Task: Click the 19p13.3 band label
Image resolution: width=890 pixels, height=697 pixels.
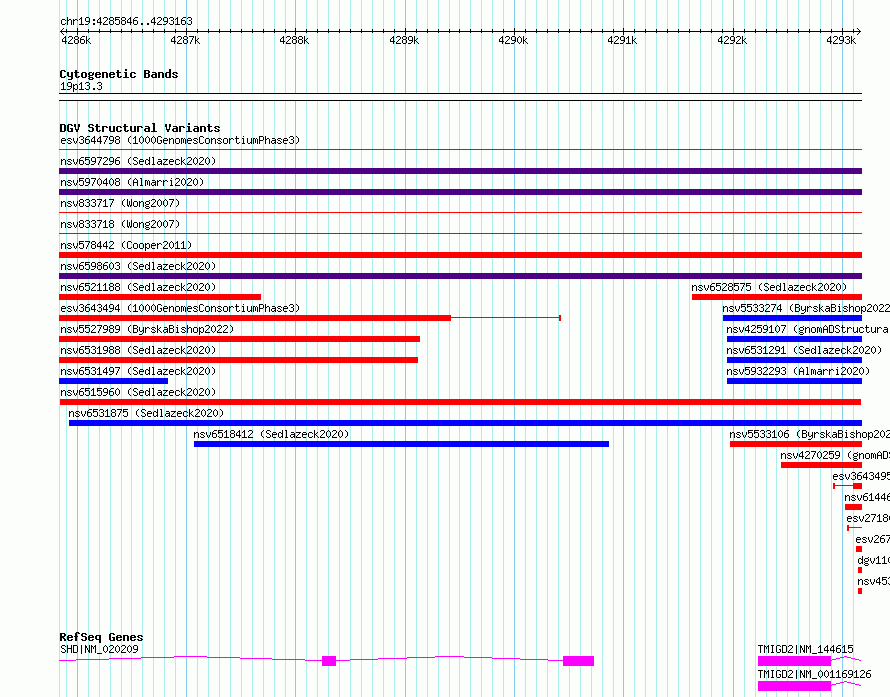Action: coord(81,86)
